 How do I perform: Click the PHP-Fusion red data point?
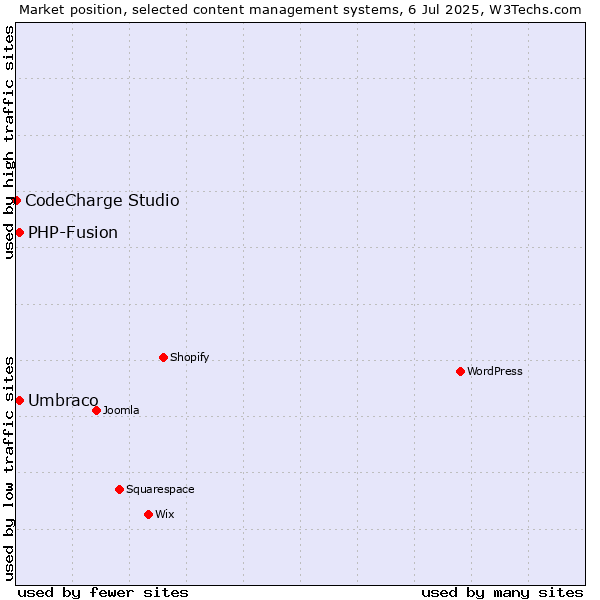[x=20, y=233]
